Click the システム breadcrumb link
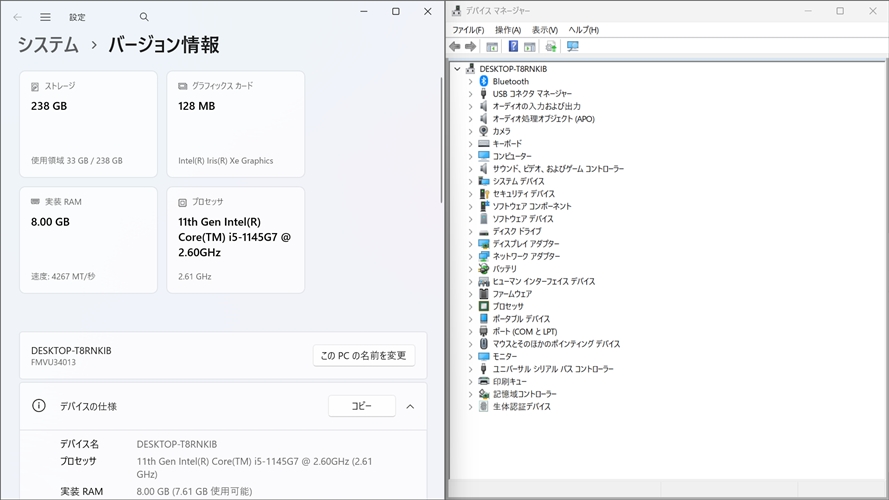 (49, 45)
